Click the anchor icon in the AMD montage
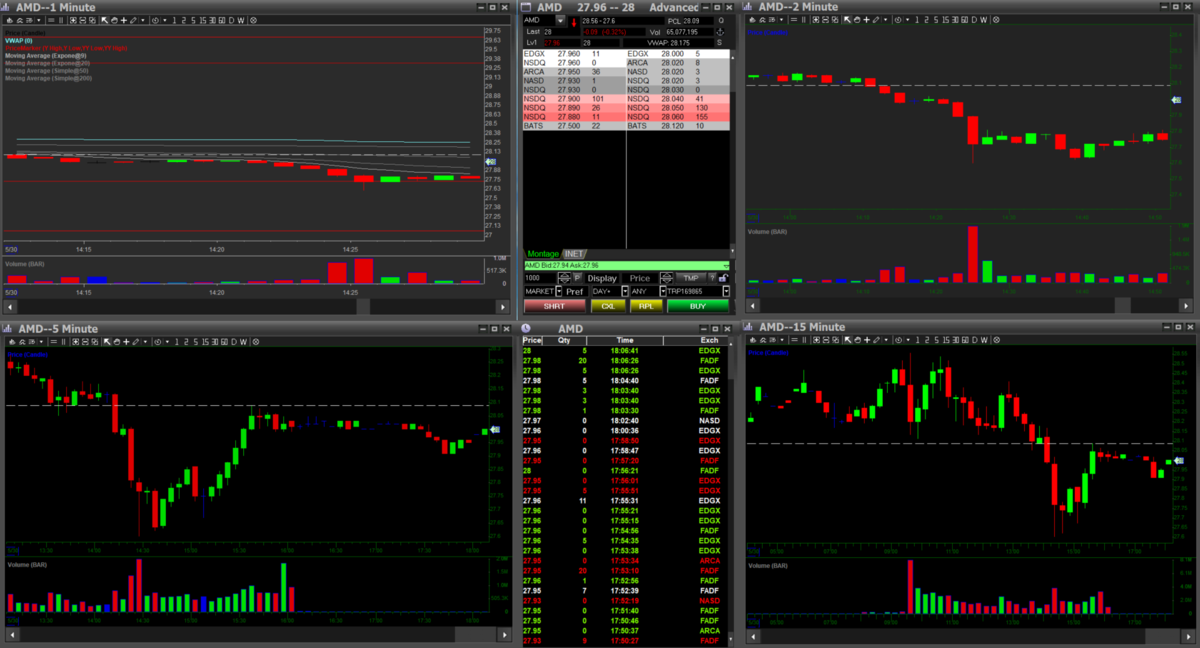The width and height of the screenshot is (1200, 648). (720, 32)
